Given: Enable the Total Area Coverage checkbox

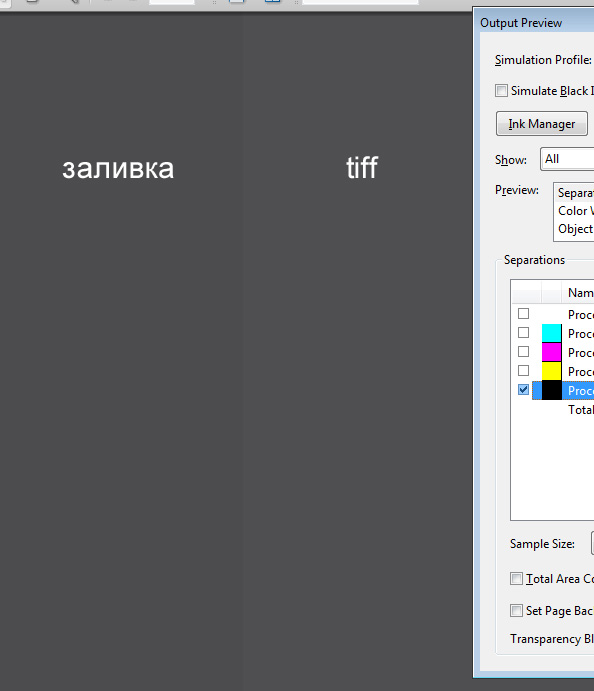Looking at the screenshot, I should coord(516,578).
